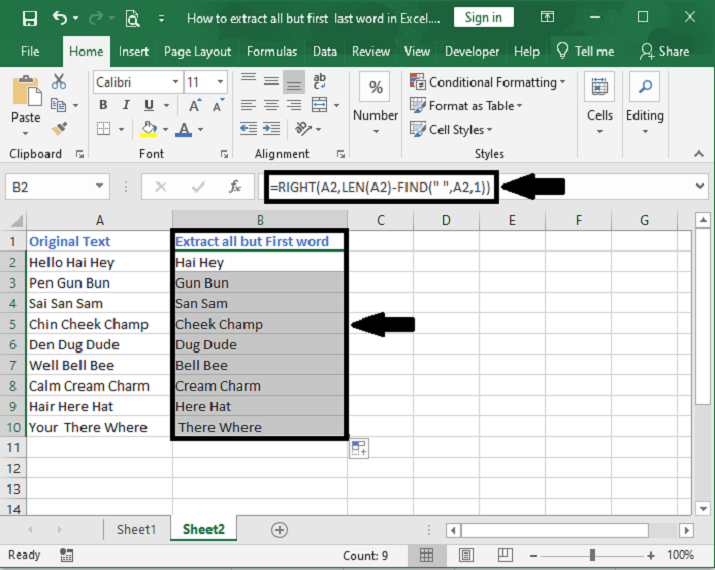Toggle Underline formatting
715x570 pixels.
pyautogui.click(x=149, y=105)
